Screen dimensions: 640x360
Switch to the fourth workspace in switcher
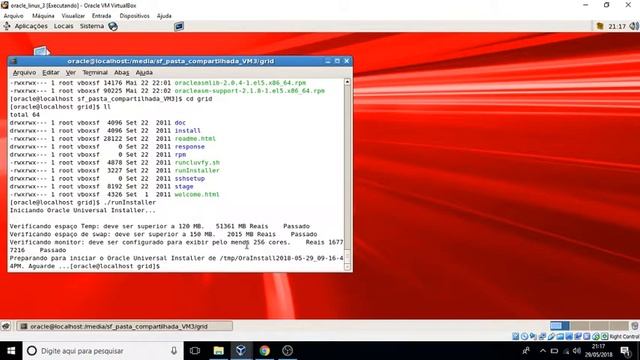click(x=619, y=325)
